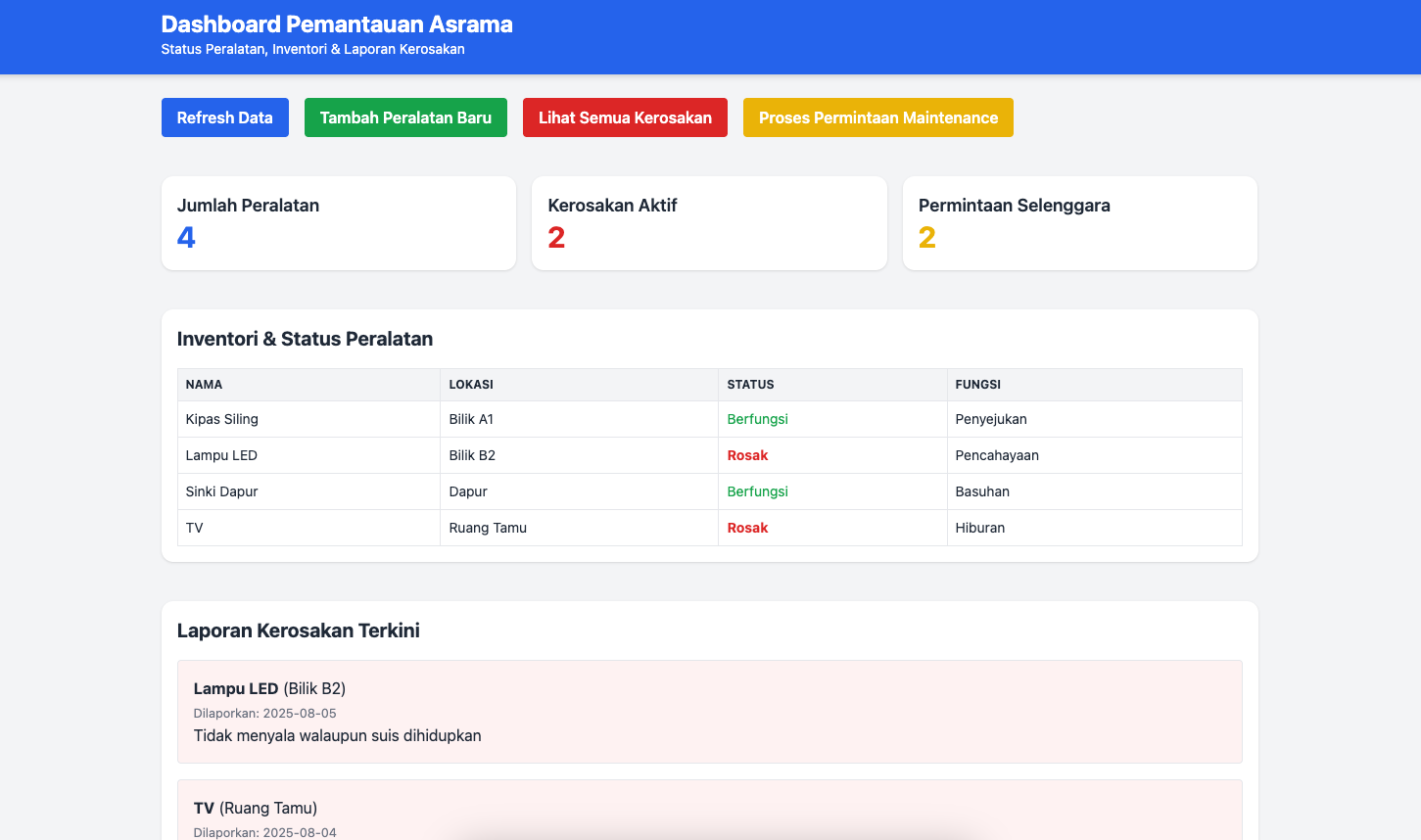Image resolution: width=1421 pixels, height=840 pixels.
Task: Open the TV (Ruang Tamu) damage report
Action: coord(709,811)
